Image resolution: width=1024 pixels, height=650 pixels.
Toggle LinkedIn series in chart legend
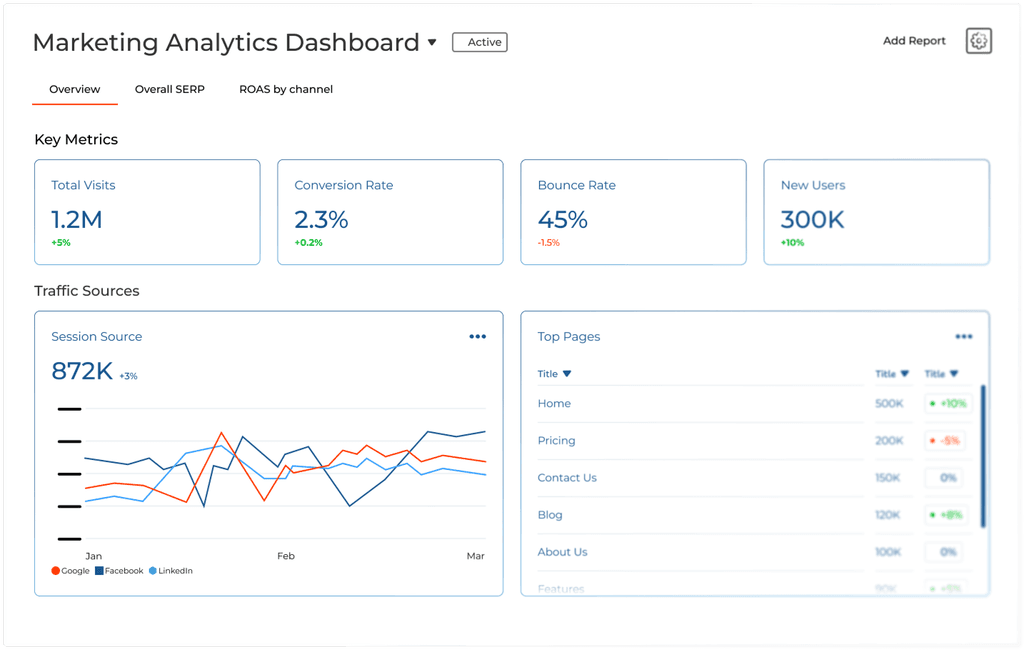(x=170, y=571)
